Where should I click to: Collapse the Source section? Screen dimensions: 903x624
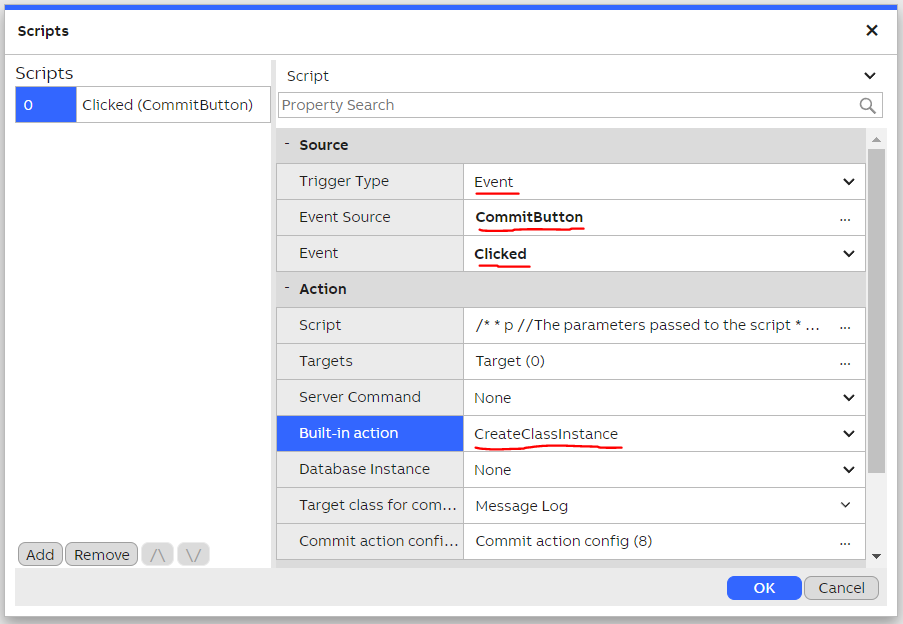[x=287, y=145]
